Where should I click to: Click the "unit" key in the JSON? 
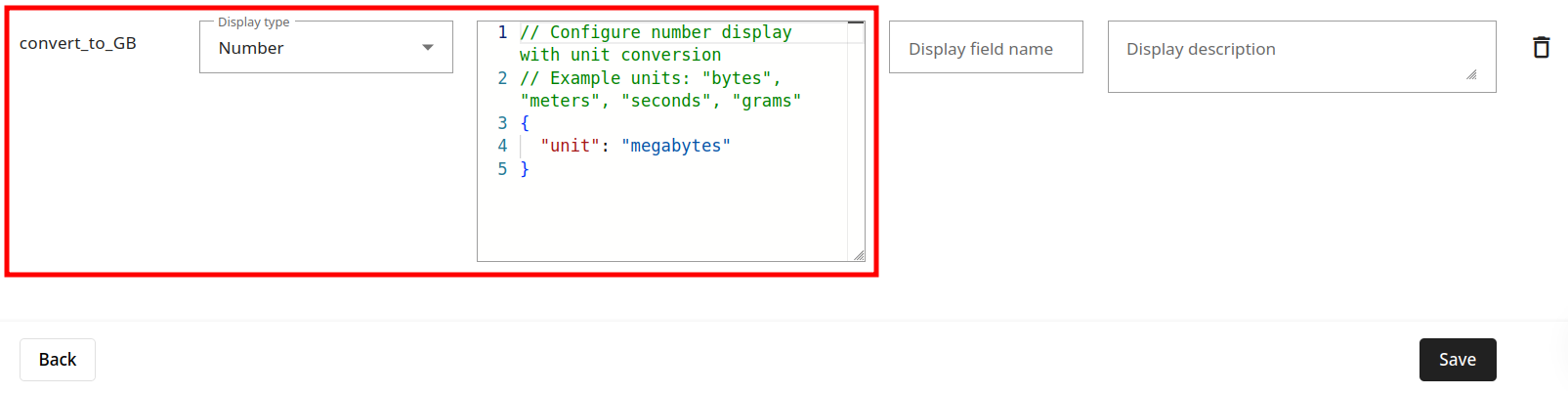[570, 146]
